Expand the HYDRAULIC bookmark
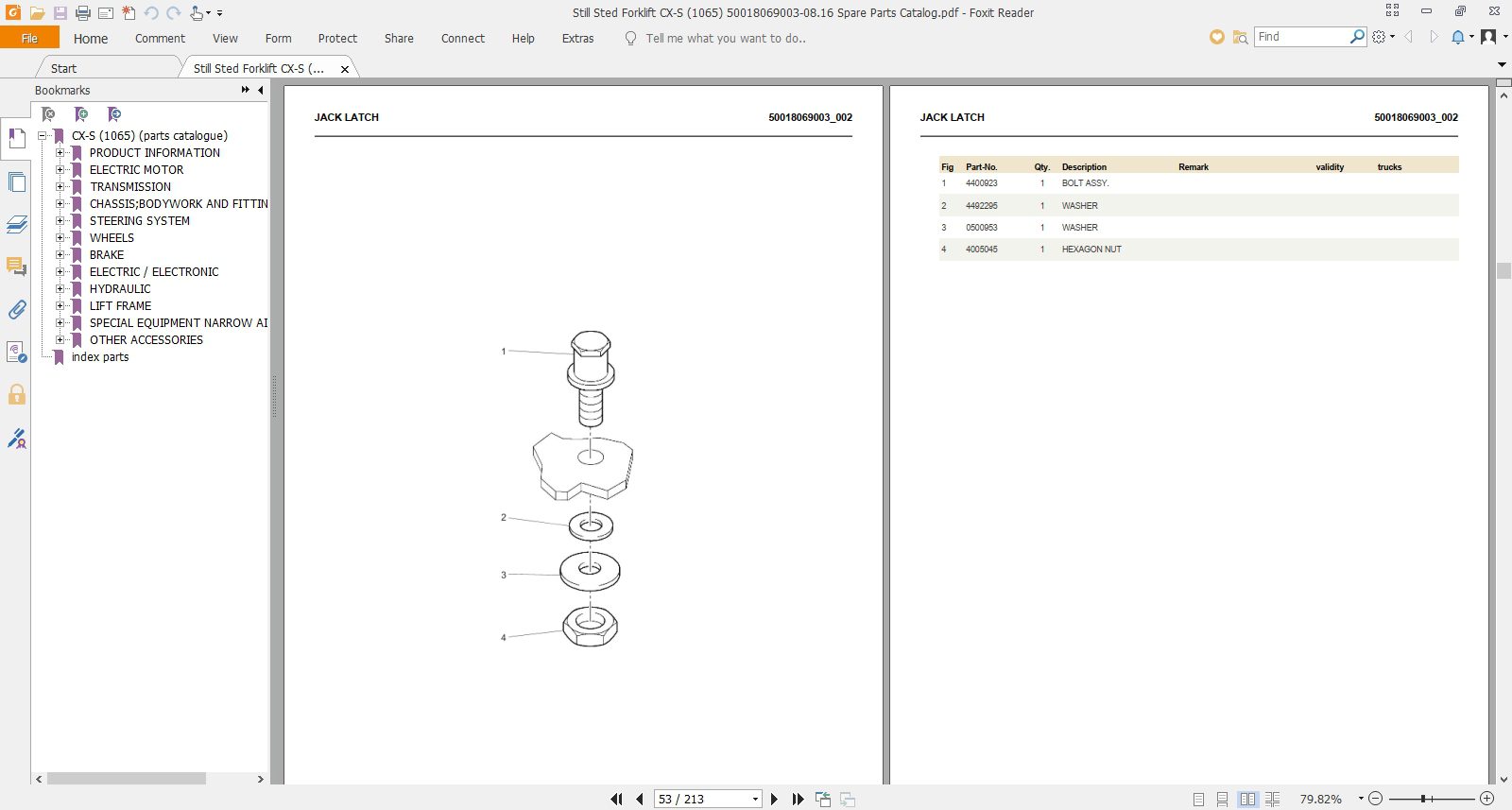This screenshot has width=1512, height=810. (x=60, y=289)
